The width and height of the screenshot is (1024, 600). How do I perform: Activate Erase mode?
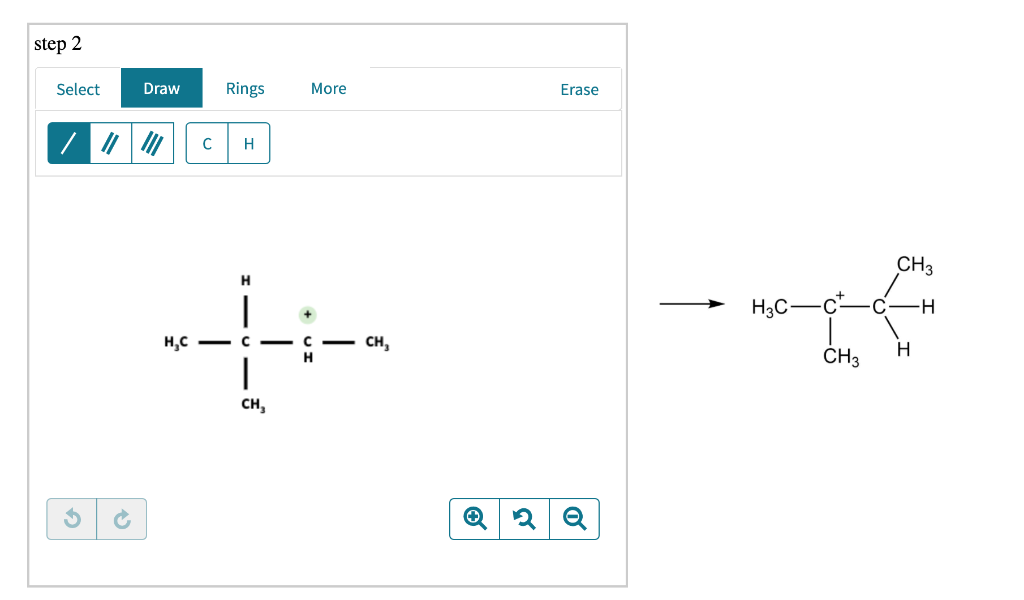pyautogui.click(x=580, y=89)
